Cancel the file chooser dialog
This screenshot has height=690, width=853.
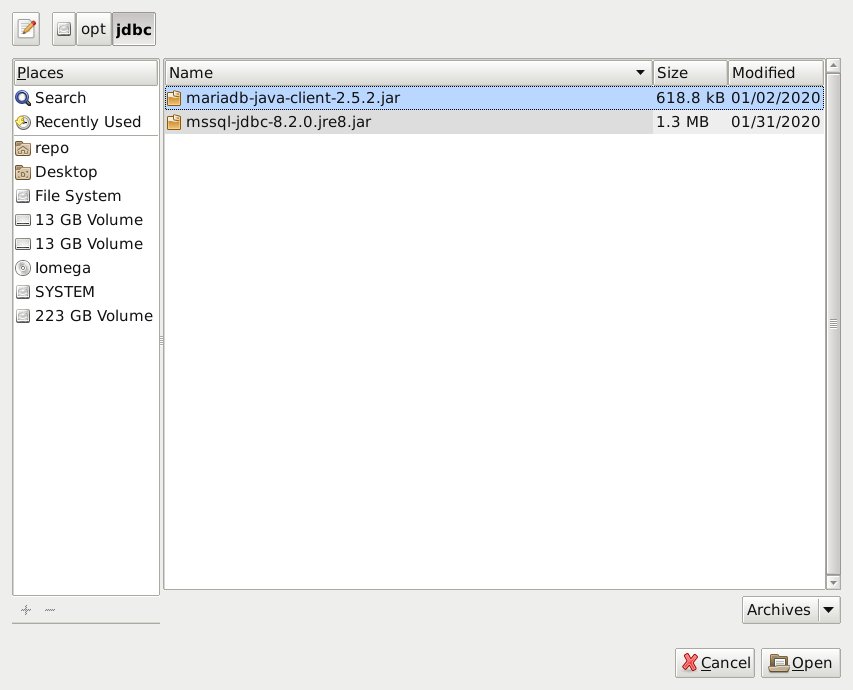715,663
